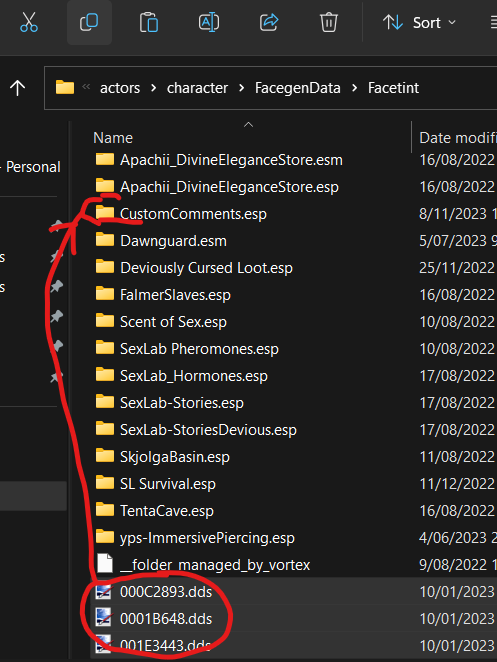This screenshot has width=497, height=662.
Task: Select SL Survival.esp folder name
Action: point(168,484)
